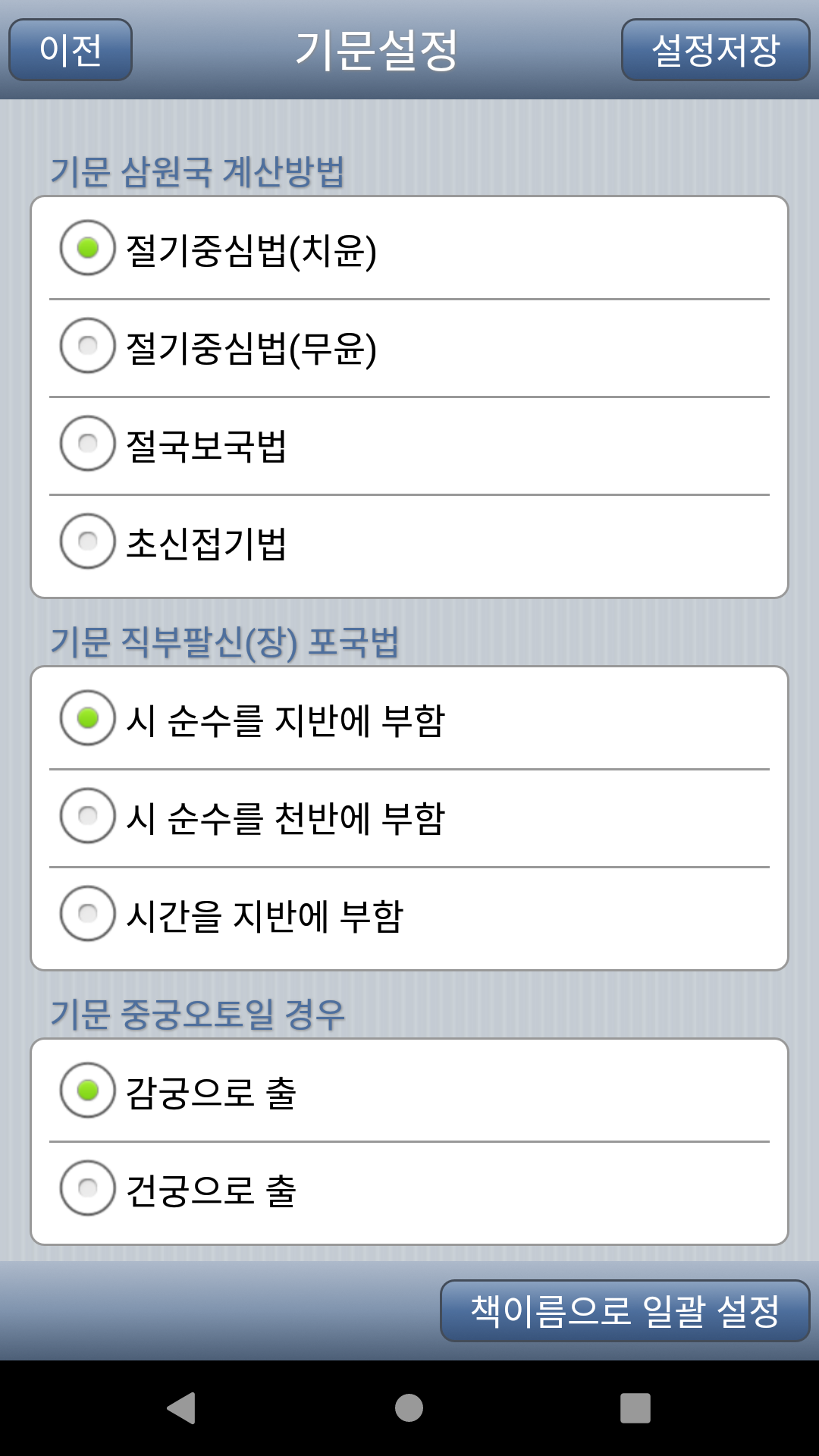The width and height of the screenshot is (819, 1456).
Task: Go back with the 이전 button
Action: pos(71,50)
